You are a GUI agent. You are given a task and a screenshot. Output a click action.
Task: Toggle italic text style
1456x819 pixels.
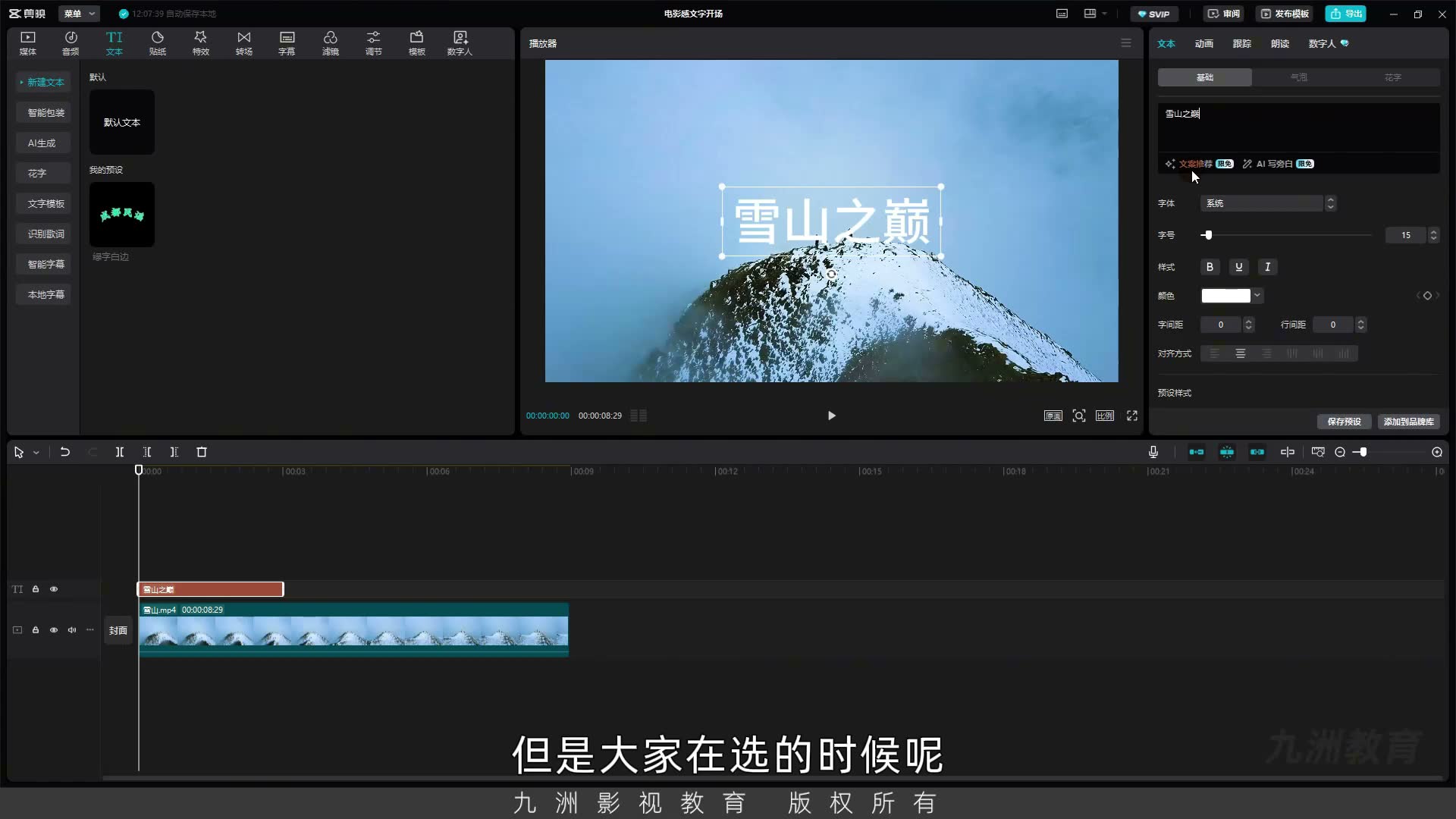[1268, 267]
